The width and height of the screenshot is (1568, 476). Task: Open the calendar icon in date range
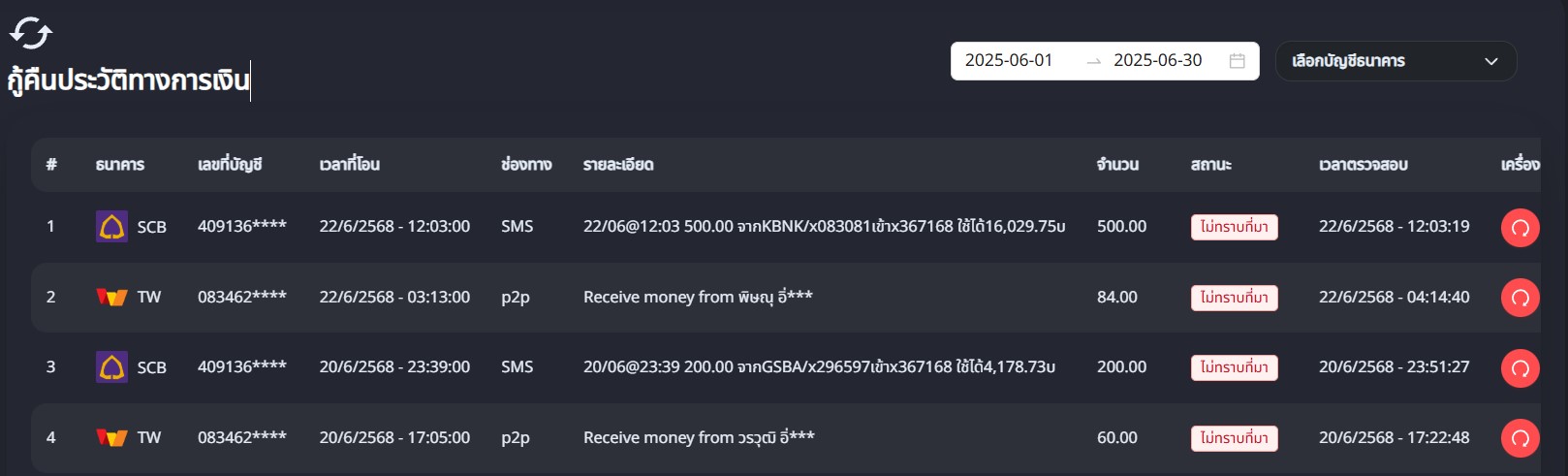click(1237, 61)
